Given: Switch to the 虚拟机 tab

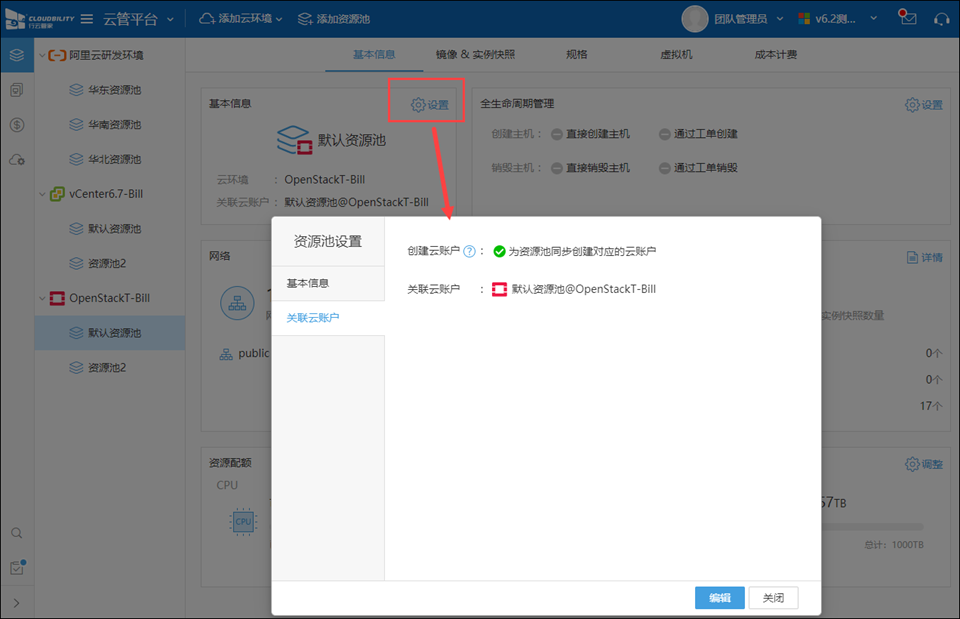Looking at the screenshot, I should coord(676,55).
